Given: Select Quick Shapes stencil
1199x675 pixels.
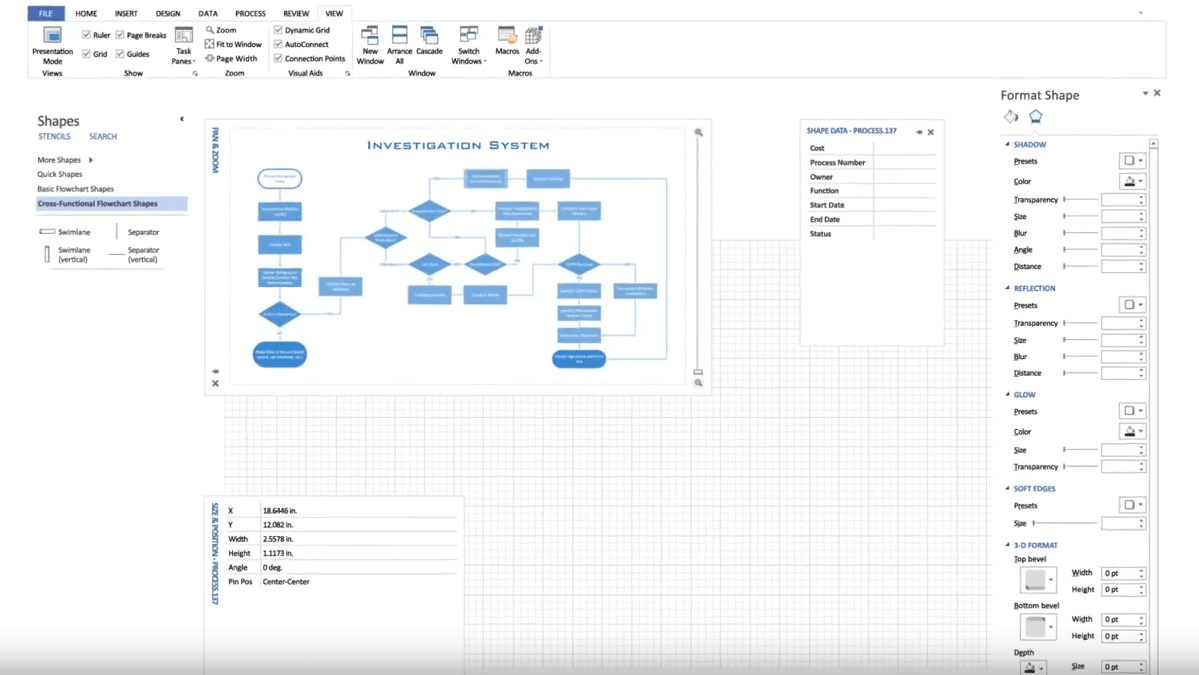Looking at the screenshot, I should pos(60,174).
